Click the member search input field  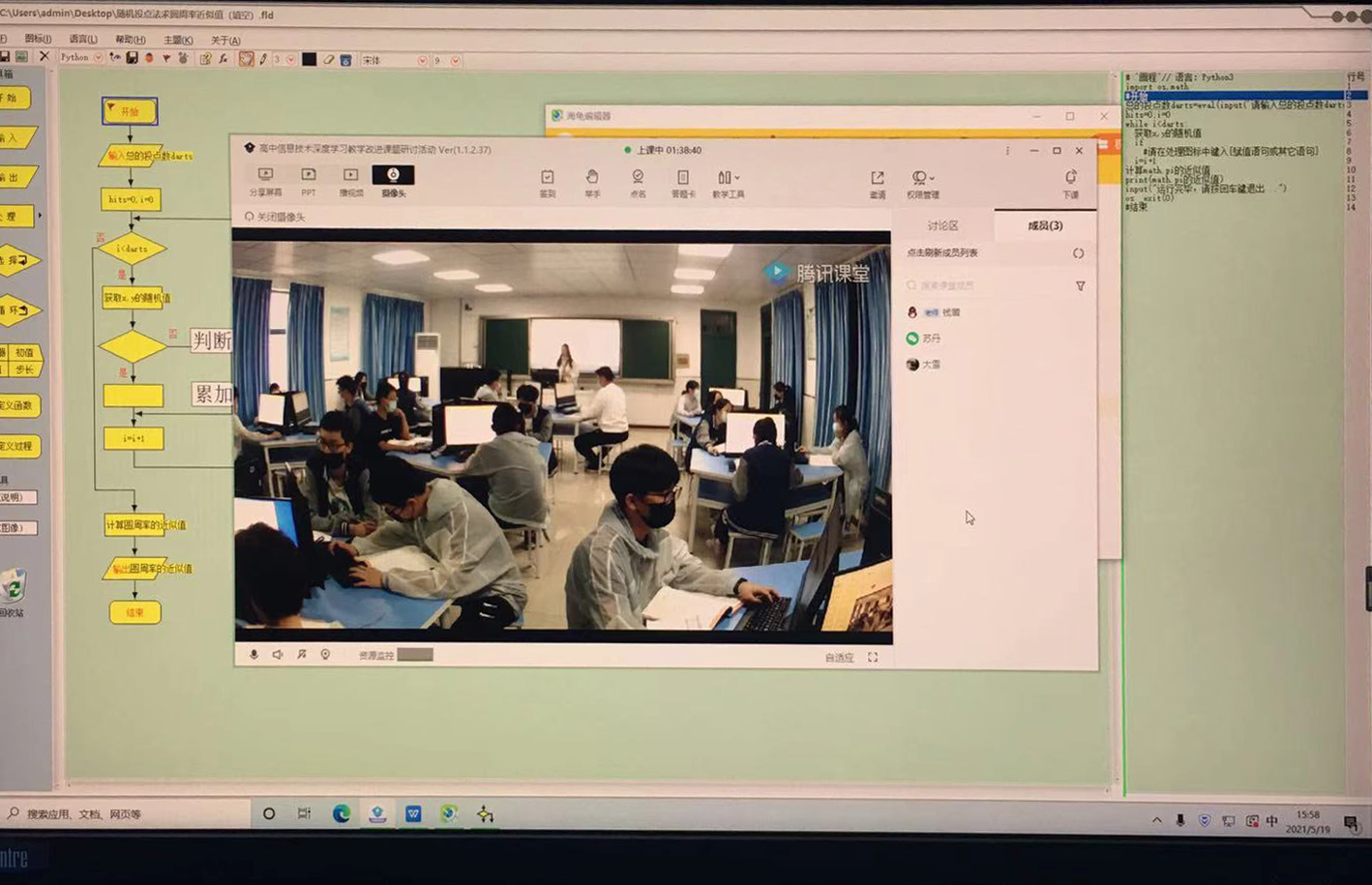987,285
